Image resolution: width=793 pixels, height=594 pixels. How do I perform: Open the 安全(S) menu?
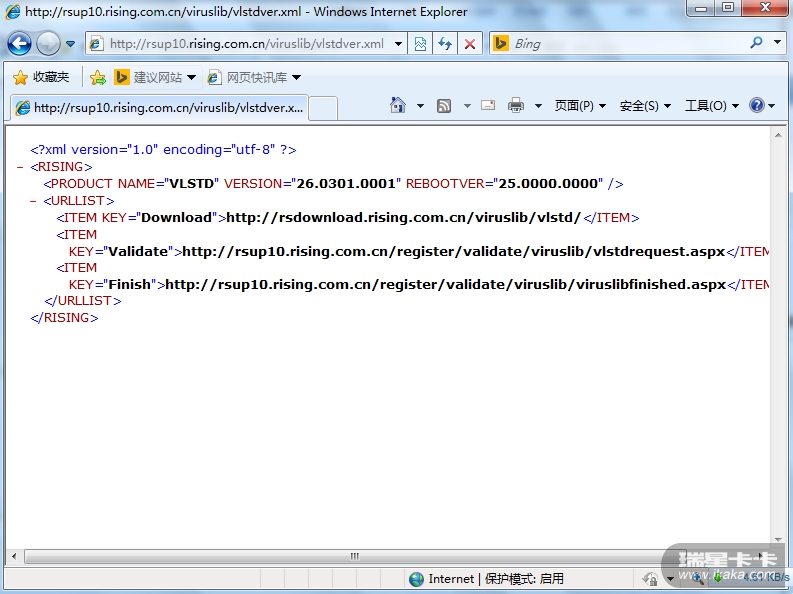tap(645, 106)
